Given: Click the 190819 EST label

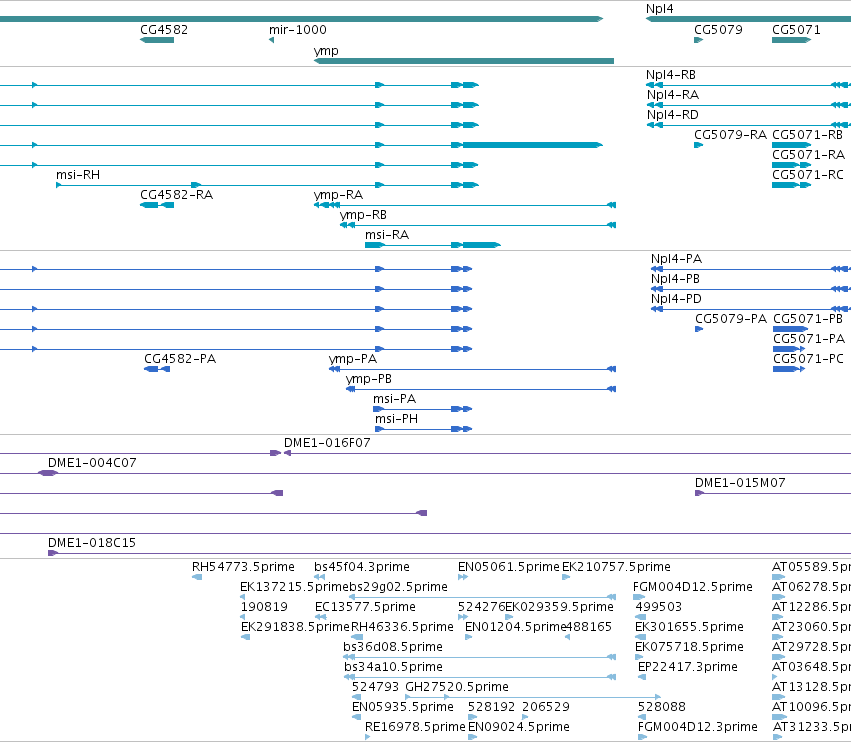Looking at the screenshot, I should [x=264, y=607].
